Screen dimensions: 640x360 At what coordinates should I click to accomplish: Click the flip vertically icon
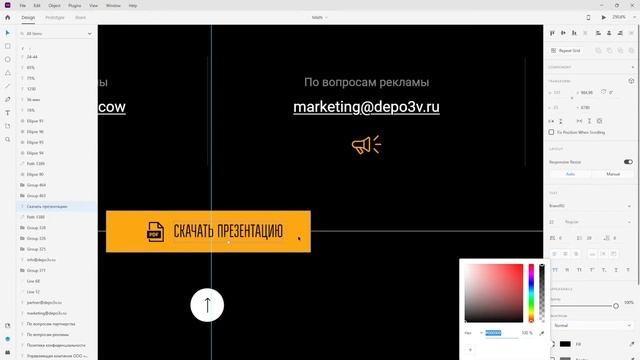(561, 121)
